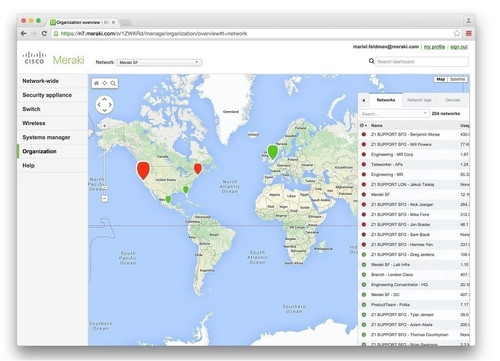This screenshot has width=500, height=361.
Task: Open the gear column options dropdown
Action: (363, 125)
